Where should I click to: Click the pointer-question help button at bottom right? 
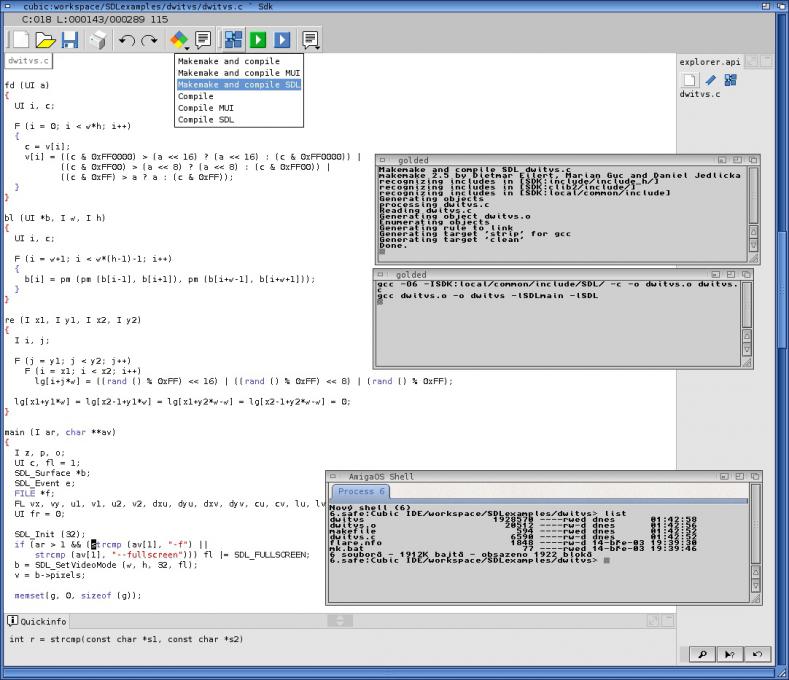[x=729, y=654]
